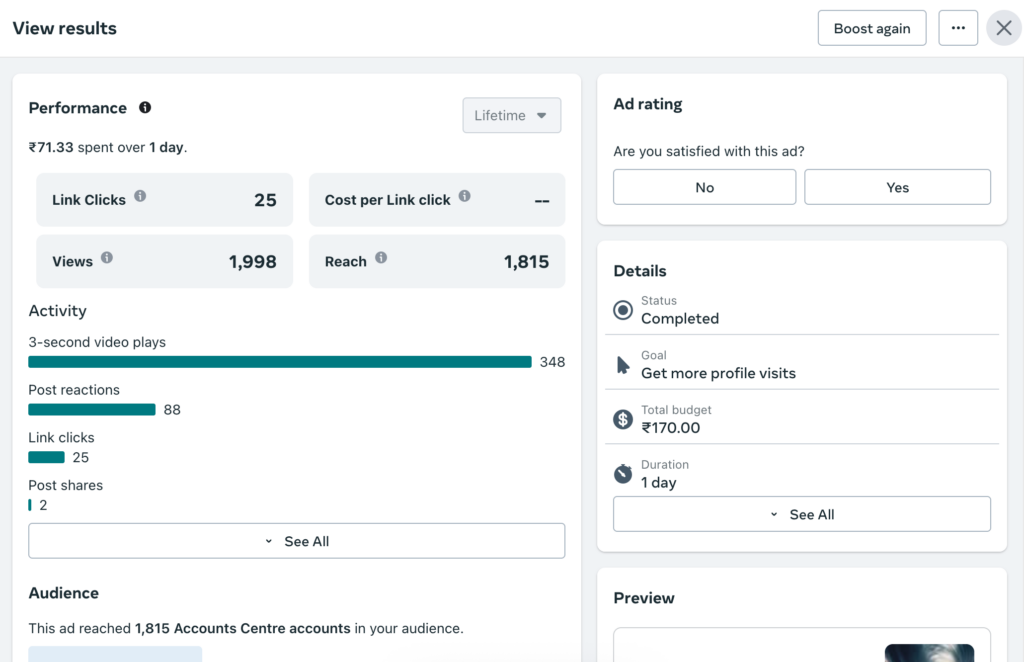
Task: Expand See All under Details
Action: click(x=801, y=514)
